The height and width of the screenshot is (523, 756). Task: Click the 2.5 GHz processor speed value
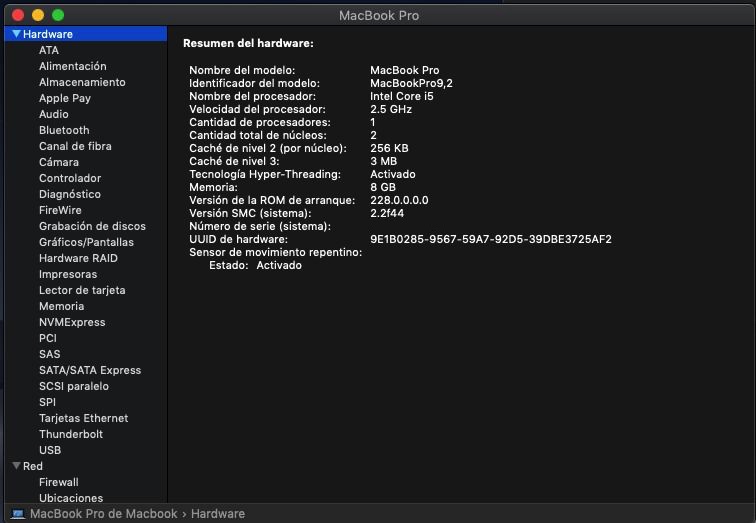click(391, 109)
